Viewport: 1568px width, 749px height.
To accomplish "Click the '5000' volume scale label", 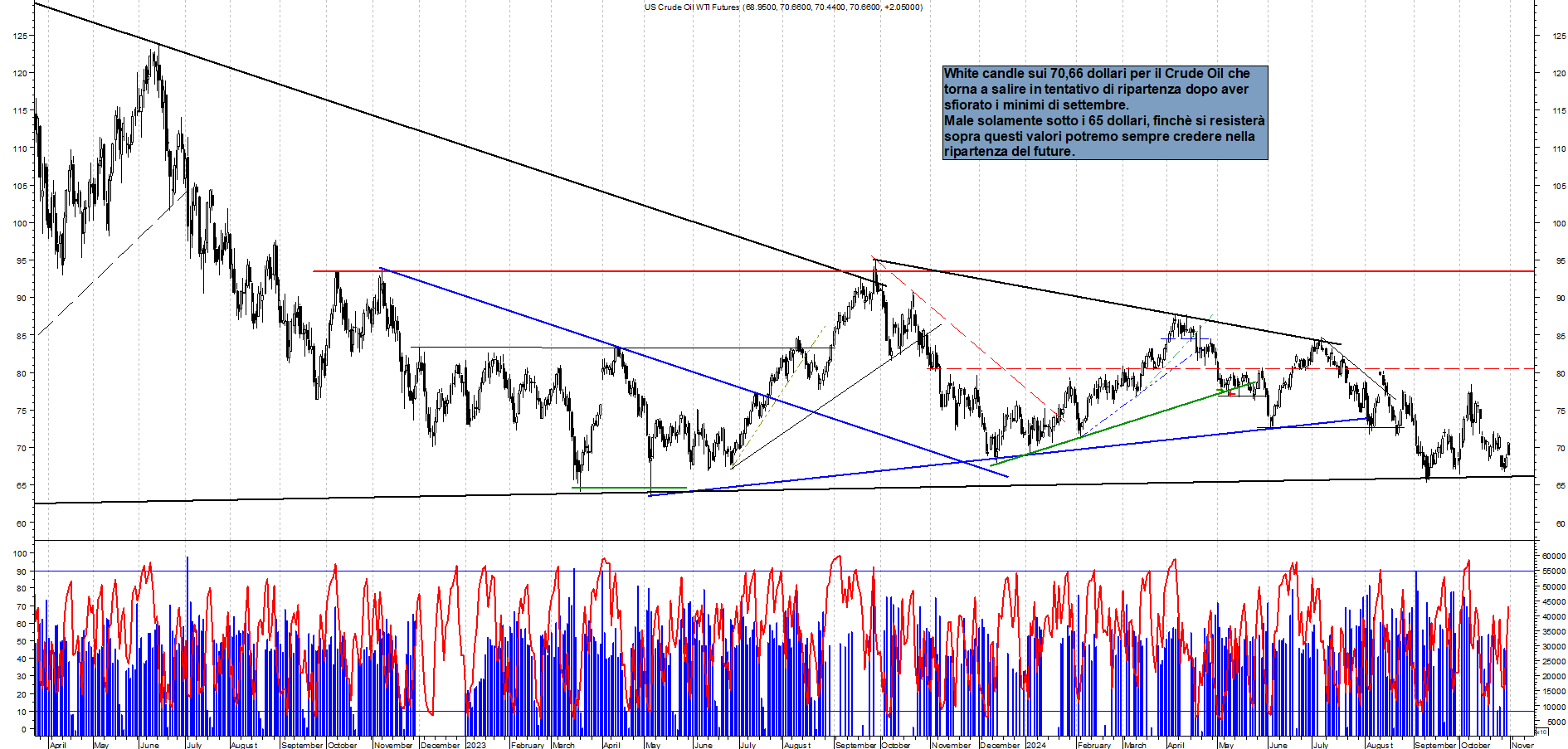I will tap(1556, 722).
